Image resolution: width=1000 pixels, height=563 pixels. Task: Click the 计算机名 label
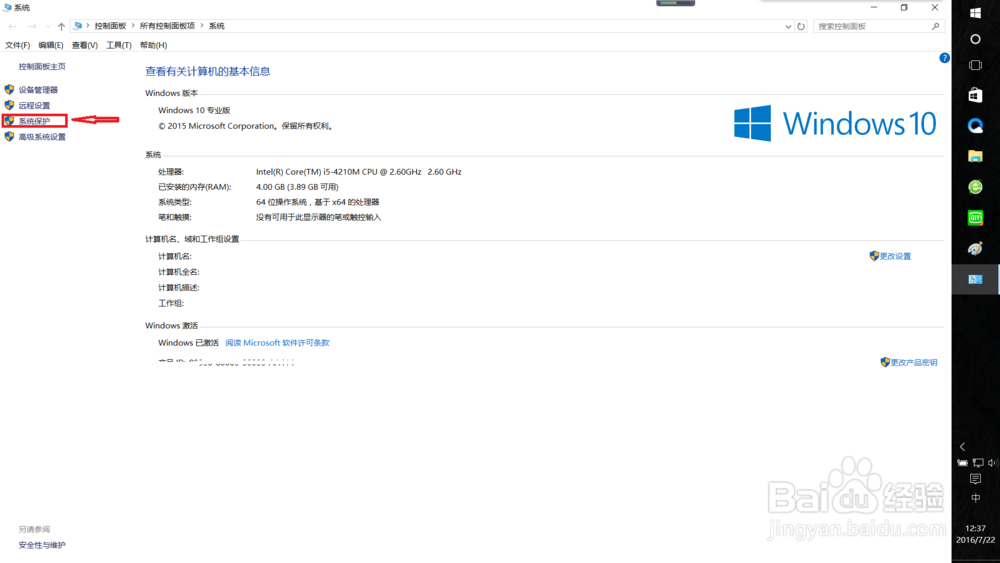[x=175, y=256]
